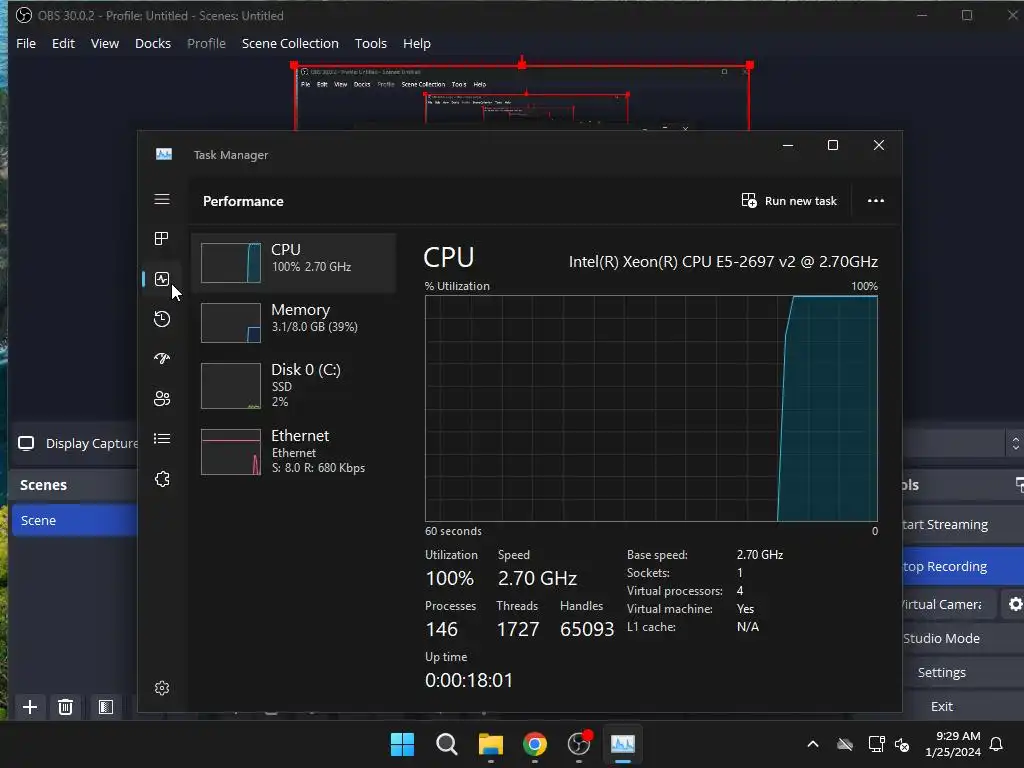Open the three-dot more options menu
The image size is (1024, 768).
[x=876, y=200]
